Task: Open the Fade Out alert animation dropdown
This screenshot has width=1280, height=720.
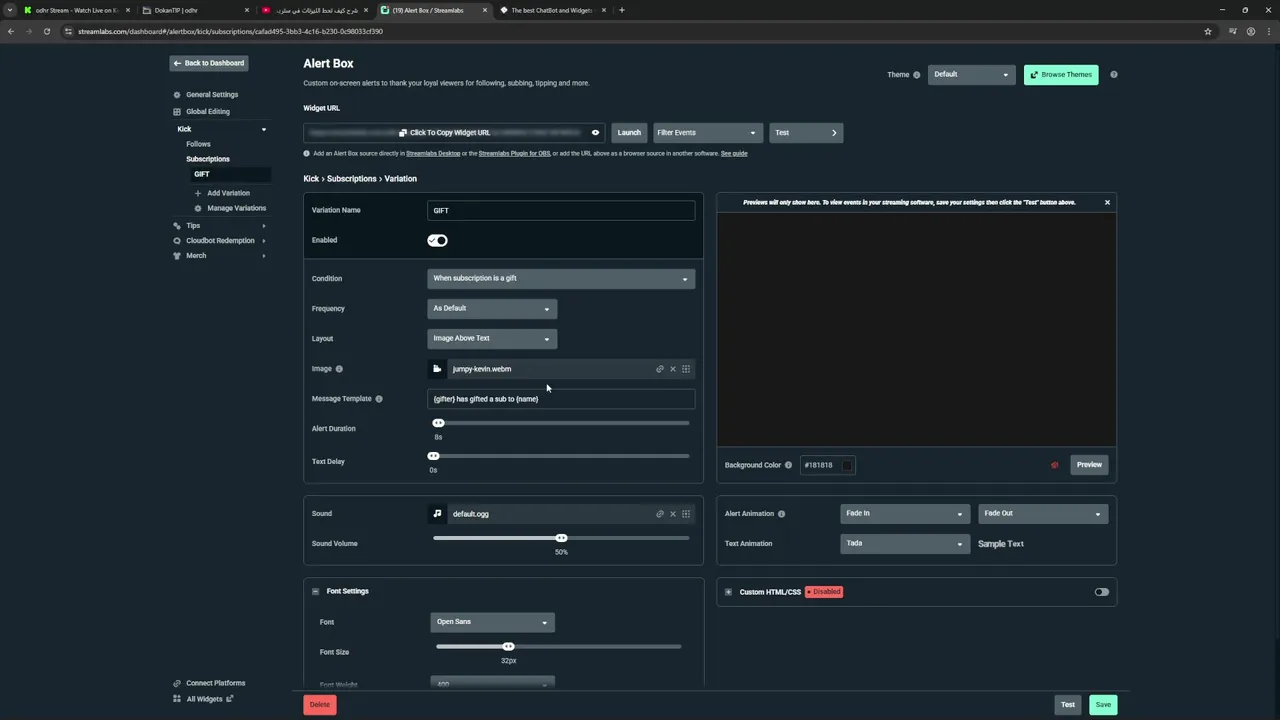Action: 1042,514
